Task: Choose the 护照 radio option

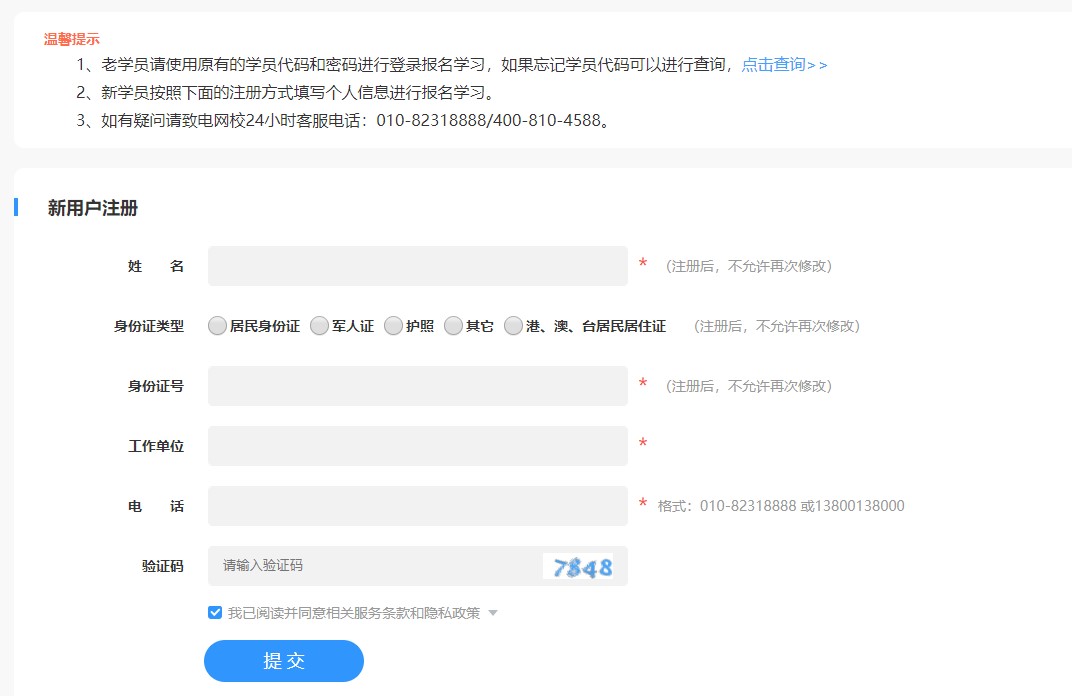Action: tap(393, 325)
